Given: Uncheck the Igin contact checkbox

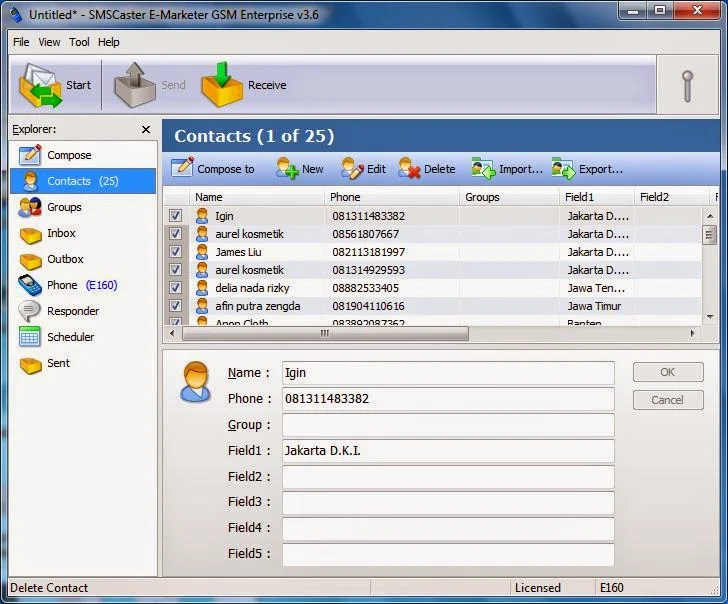Looking at the screenshot, I should point(175,215).
